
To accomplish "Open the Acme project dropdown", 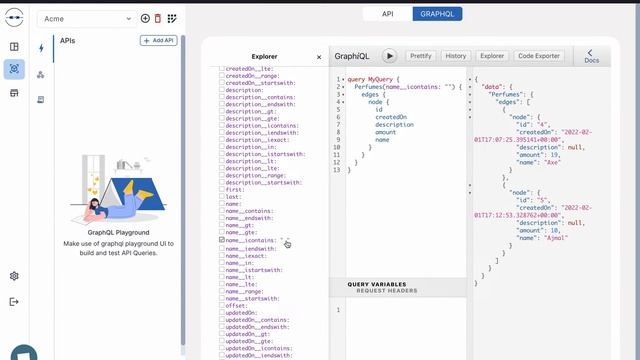I will pos(87,19).
